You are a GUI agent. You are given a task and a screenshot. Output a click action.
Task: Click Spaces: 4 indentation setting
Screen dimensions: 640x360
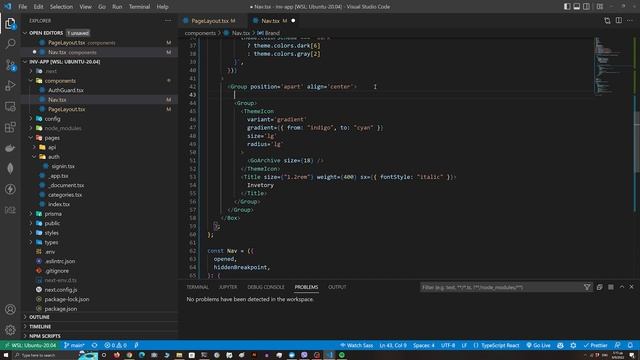click(x=424, y=345)
